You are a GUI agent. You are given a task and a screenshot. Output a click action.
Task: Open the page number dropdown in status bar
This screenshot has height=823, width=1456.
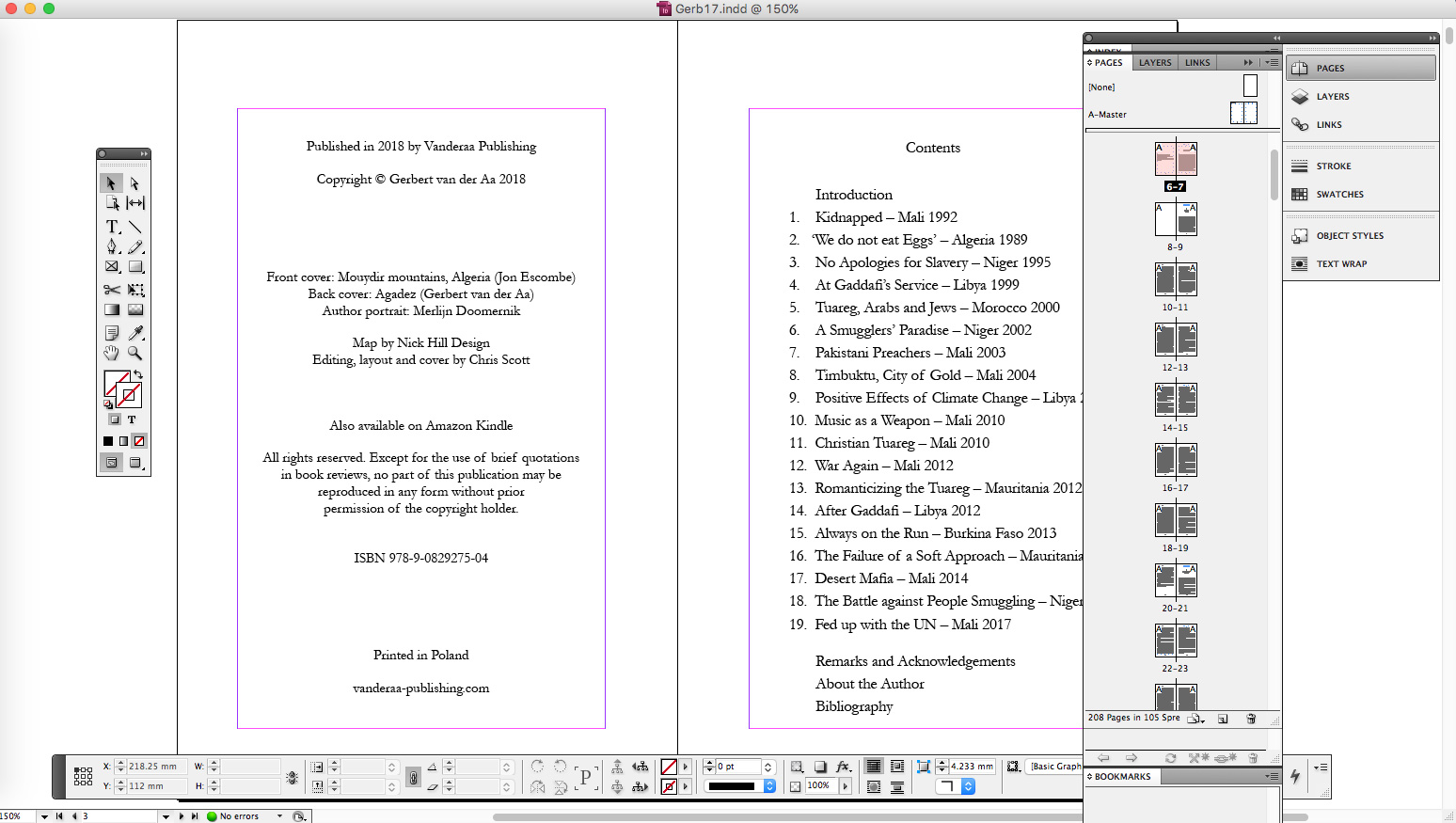point(166,816)
